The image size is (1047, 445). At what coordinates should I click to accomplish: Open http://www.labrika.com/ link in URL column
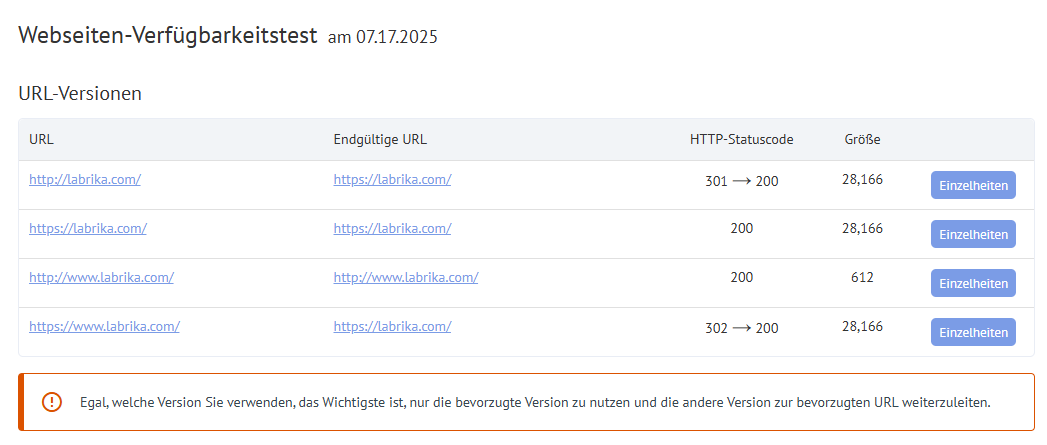pos(101,277)
